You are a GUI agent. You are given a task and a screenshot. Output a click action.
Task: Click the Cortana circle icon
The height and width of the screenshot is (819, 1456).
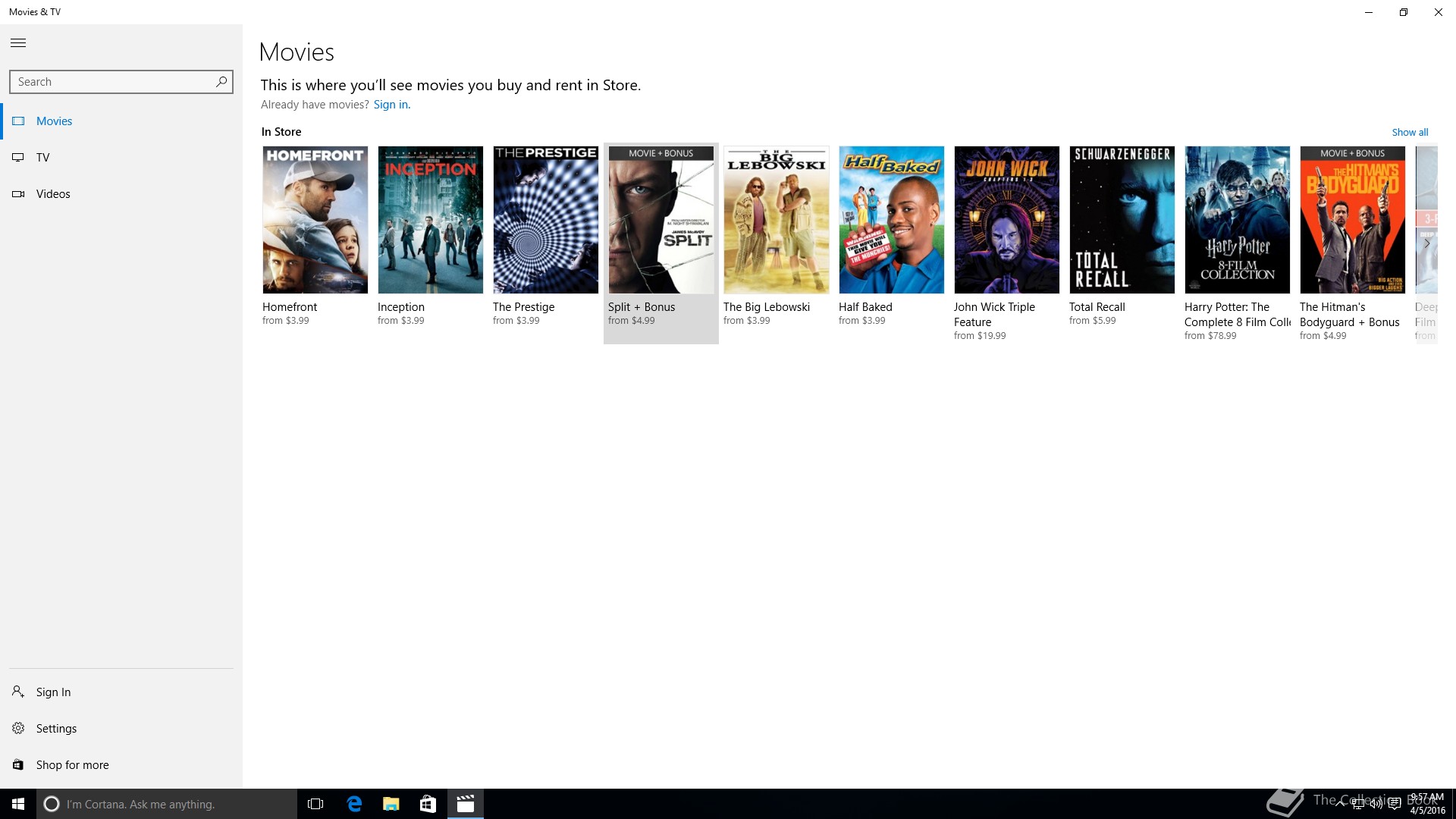tap(52, 804)
